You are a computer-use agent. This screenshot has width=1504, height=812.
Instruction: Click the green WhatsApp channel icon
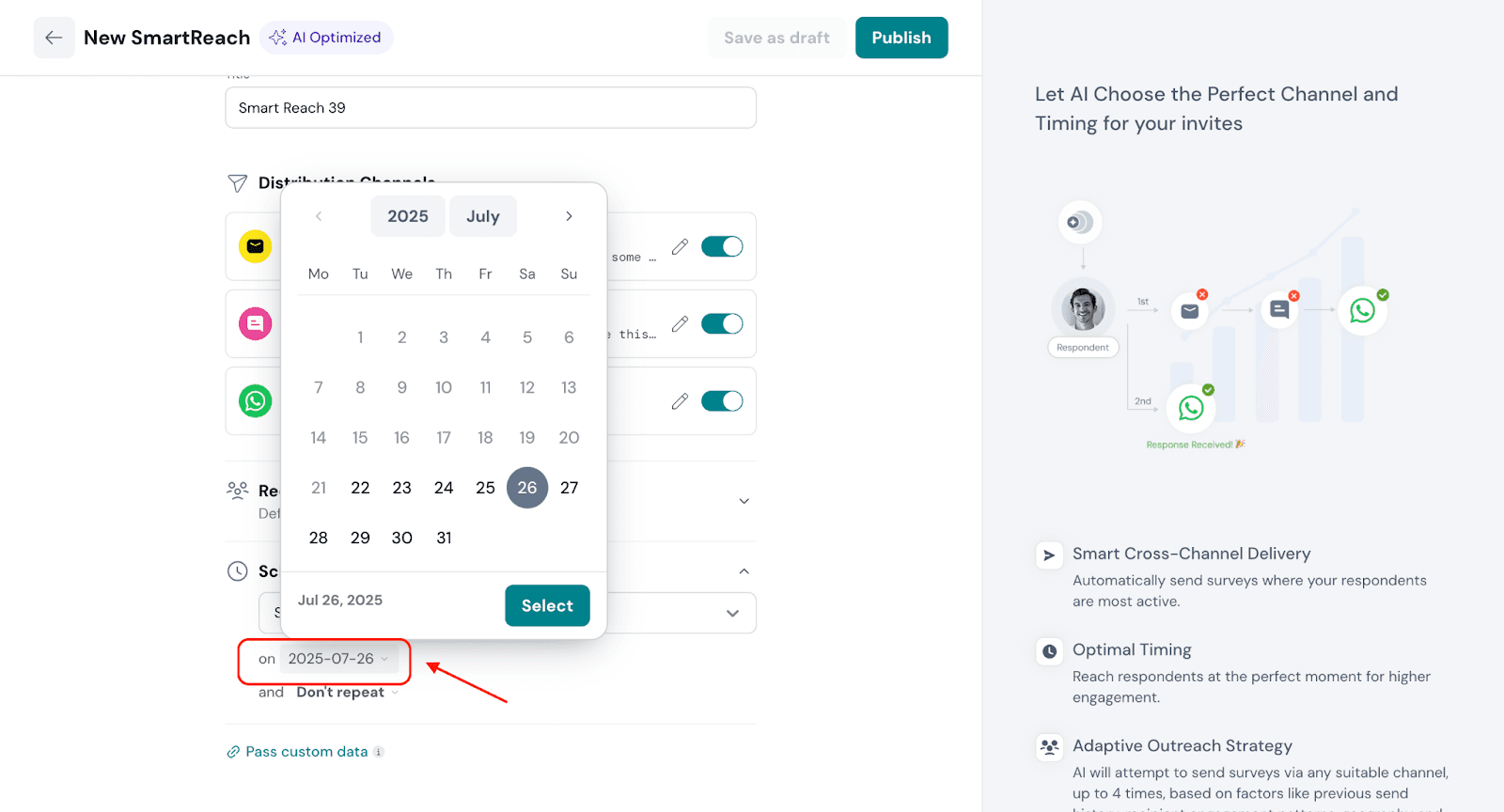pos(255,401)
